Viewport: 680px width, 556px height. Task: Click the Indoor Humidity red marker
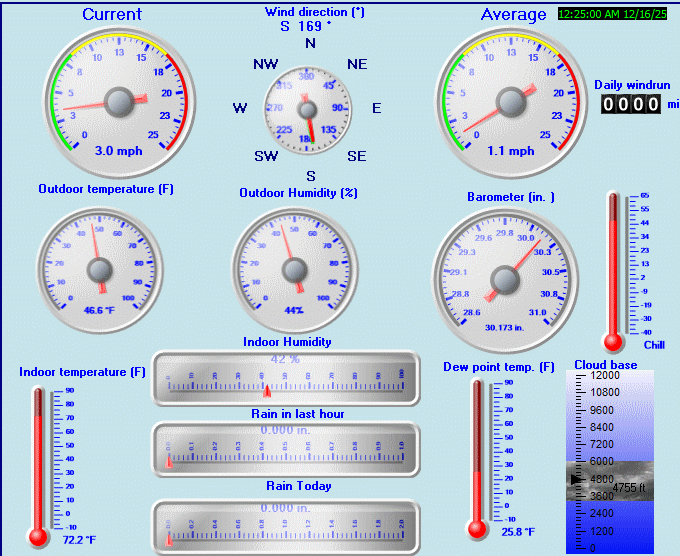(x=266, y=389)
